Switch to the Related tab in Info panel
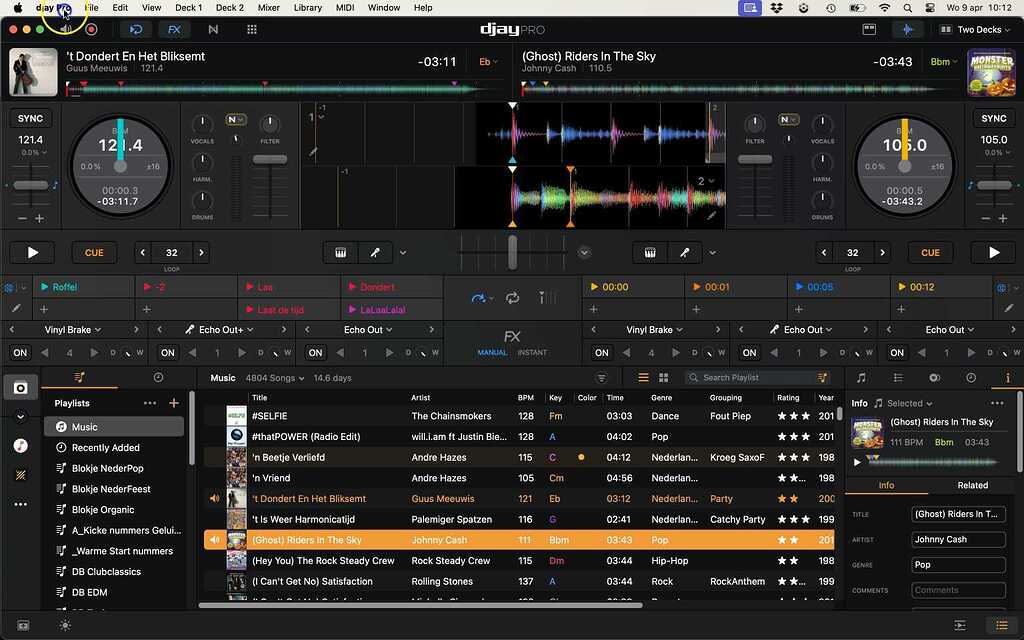Image resolution: width=1024 pixels, height=640 pixels. (x=971, y=485)
